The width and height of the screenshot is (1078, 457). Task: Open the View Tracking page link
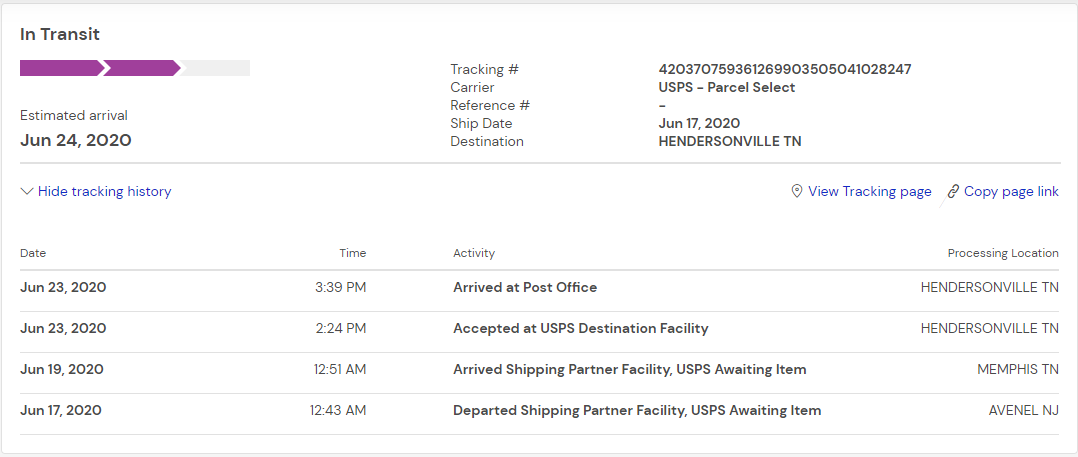869,191
